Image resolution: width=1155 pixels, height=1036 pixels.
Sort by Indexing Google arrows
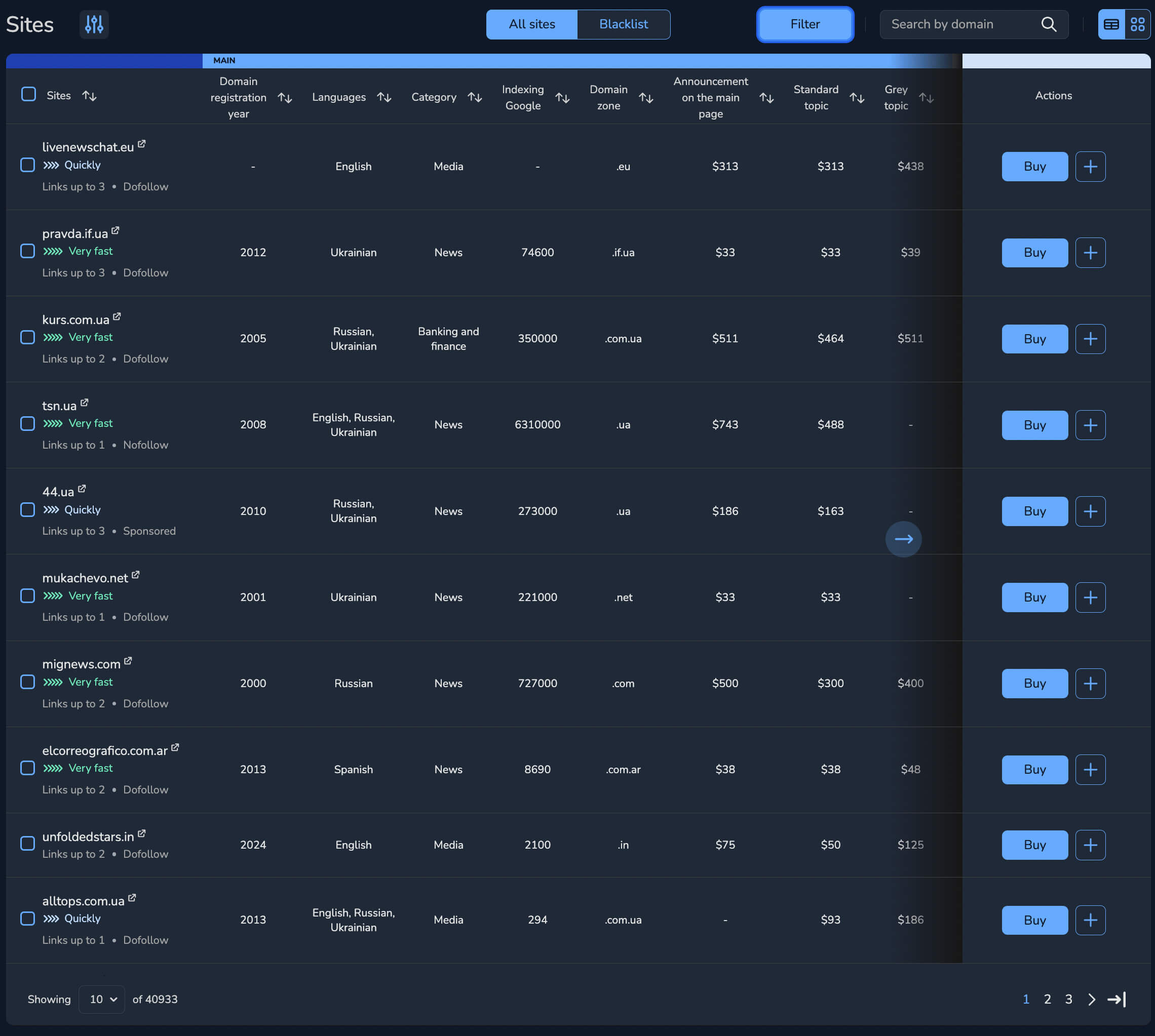[562, 98]
